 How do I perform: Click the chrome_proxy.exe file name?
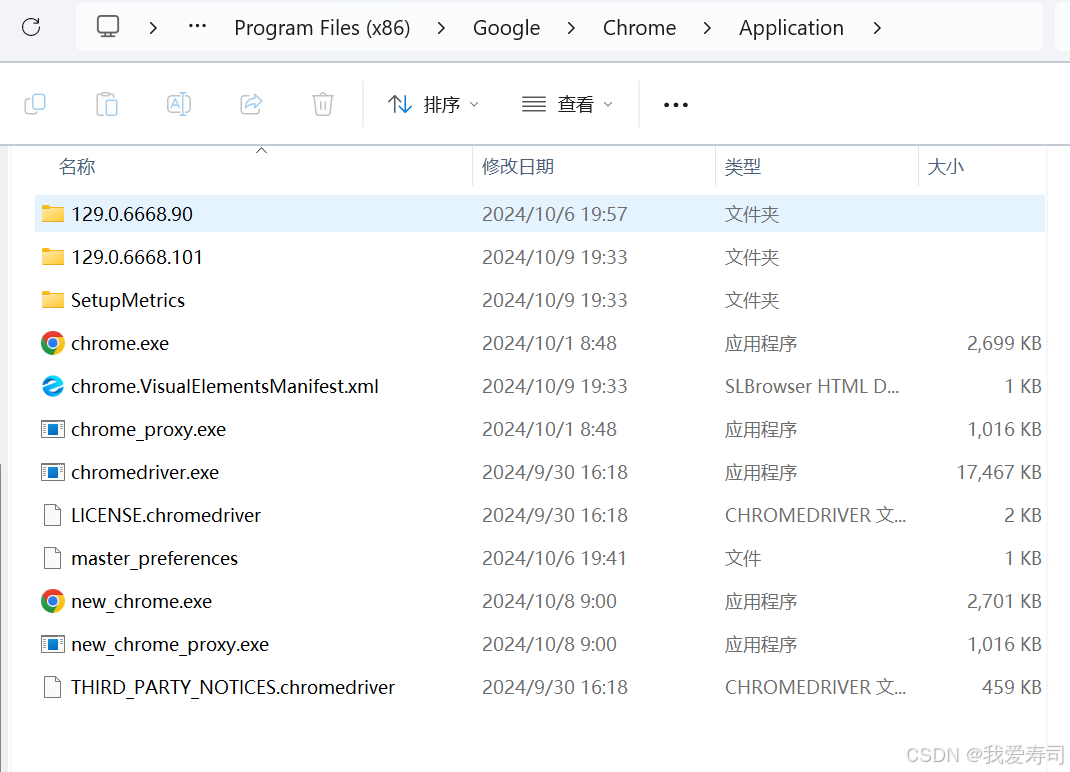[149, 429]
